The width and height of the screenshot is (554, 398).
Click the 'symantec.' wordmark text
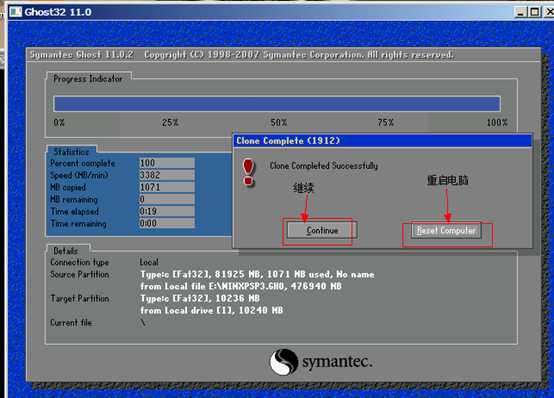pos(337,362)
